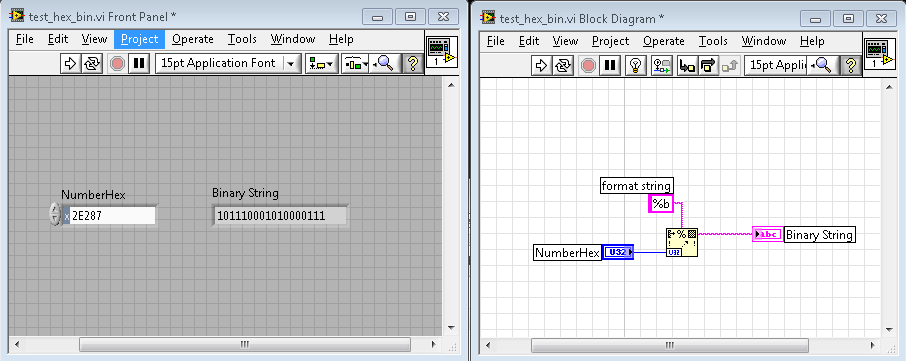Click Pause button in Block Diagram toolbar
906x361 pixels.
click(608, 65)
